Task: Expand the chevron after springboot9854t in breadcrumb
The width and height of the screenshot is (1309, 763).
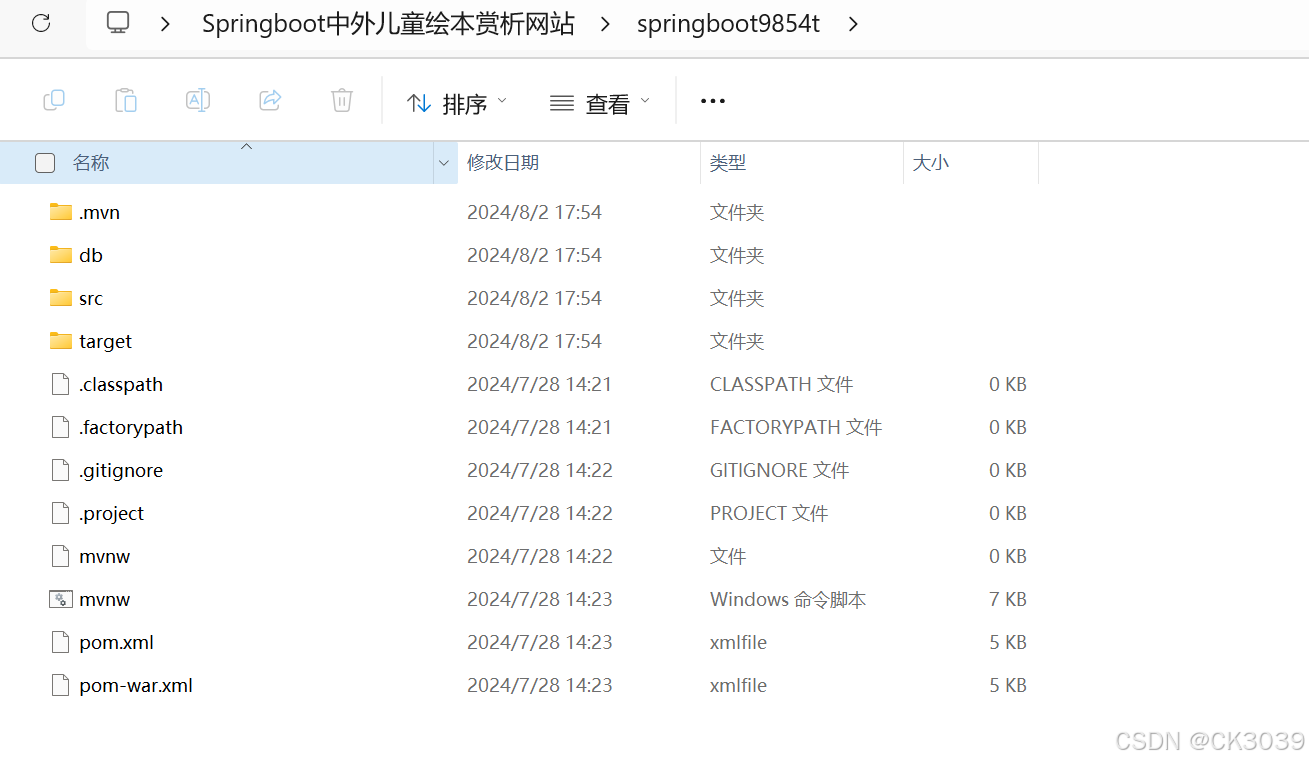Action: tap(853, 23)
